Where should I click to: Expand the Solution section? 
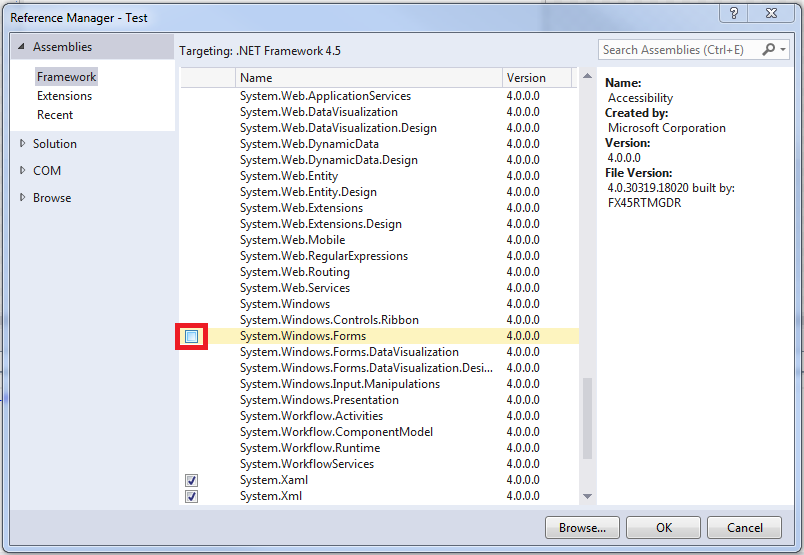point(22,144)
